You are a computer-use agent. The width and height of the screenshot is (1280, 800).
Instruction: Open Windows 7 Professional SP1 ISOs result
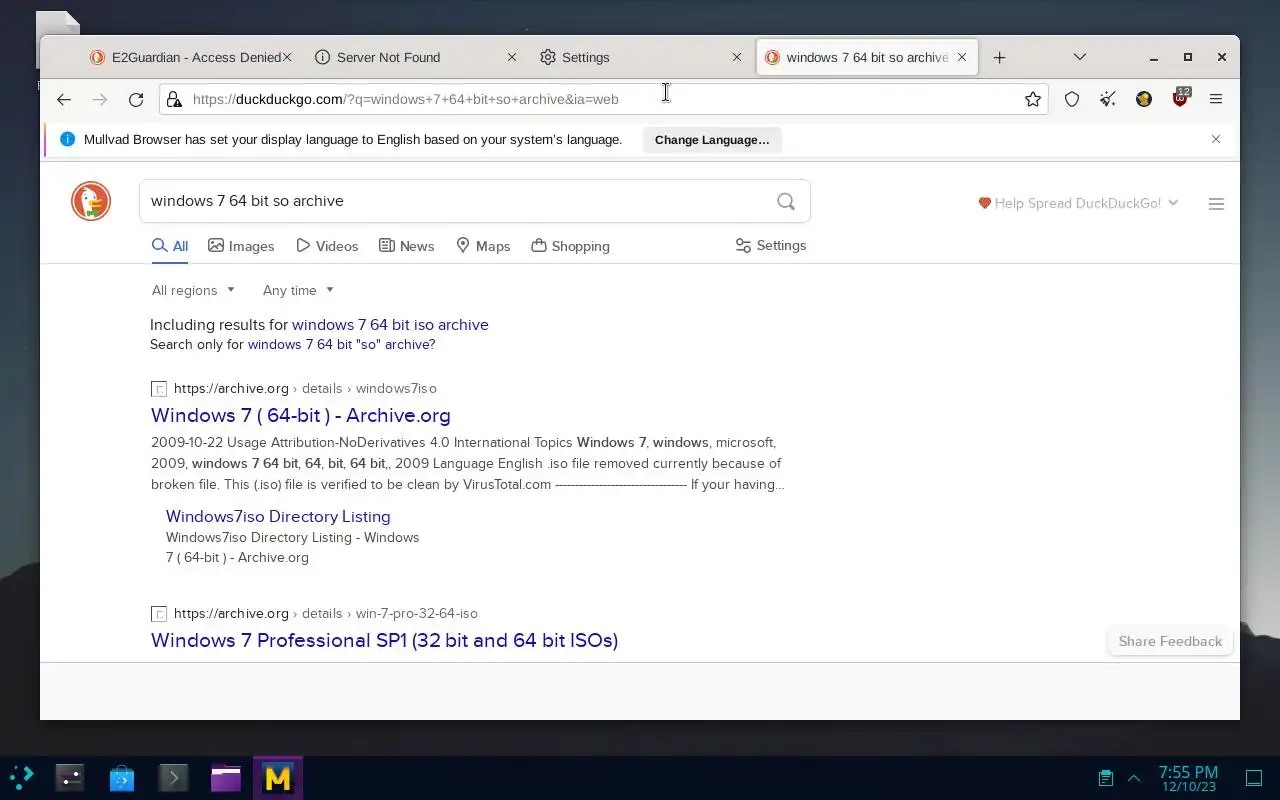(x=384, y=640)
